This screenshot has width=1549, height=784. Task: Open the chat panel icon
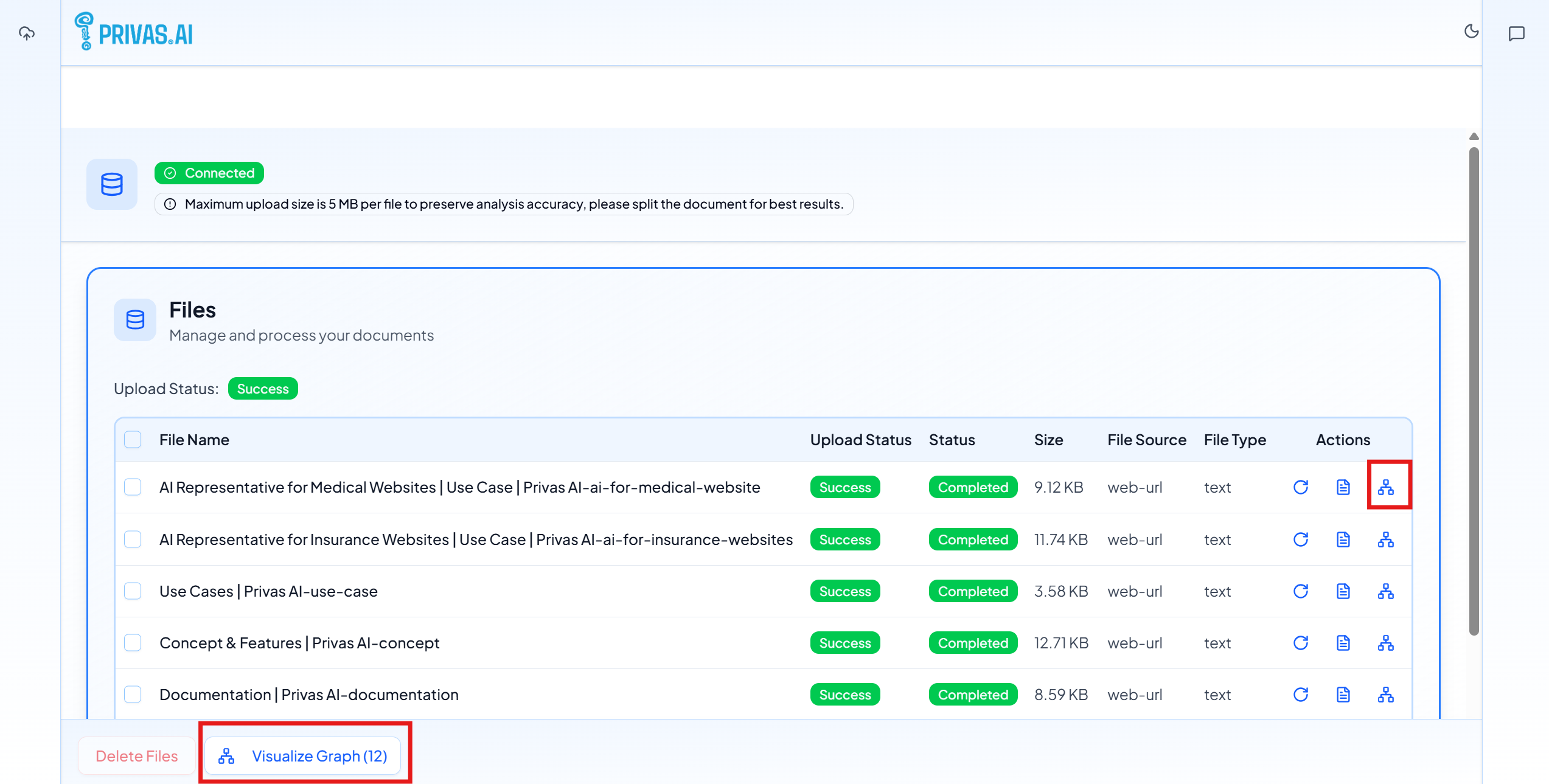[1517, 33]
